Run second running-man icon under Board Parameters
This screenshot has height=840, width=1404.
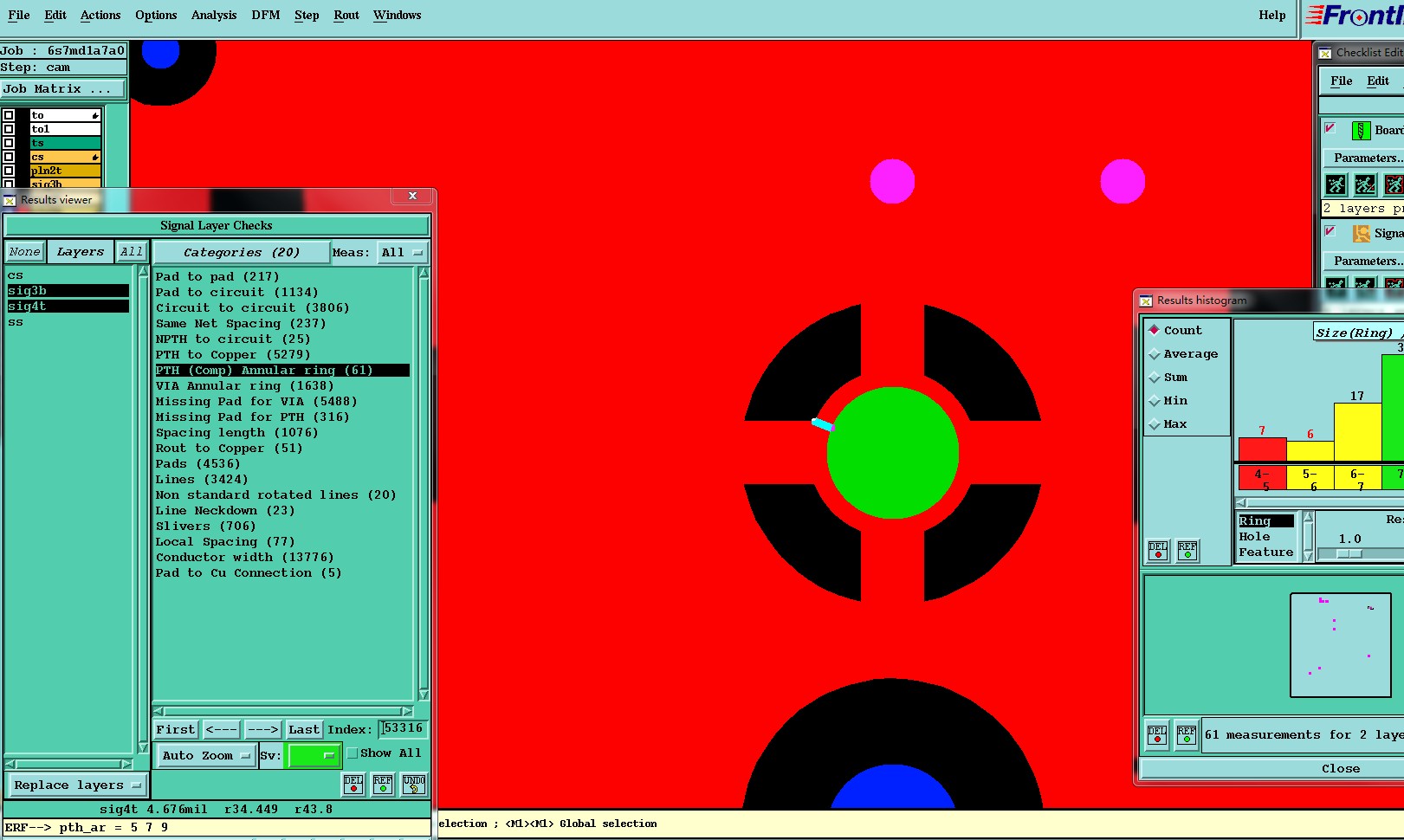pos(1365,184)
